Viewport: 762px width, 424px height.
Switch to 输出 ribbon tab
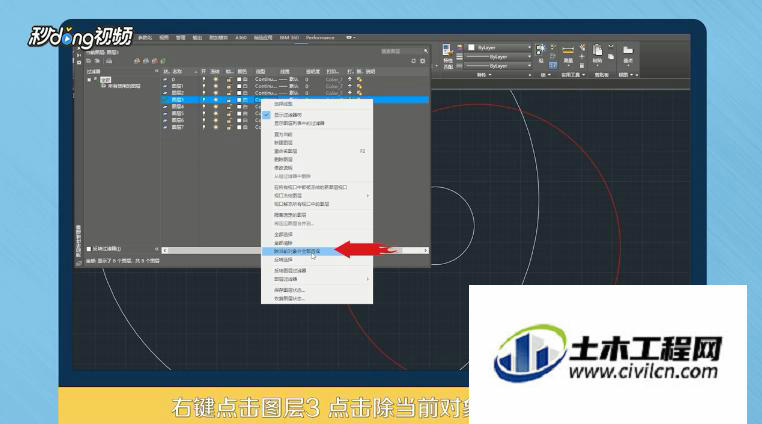pos(197,37)
